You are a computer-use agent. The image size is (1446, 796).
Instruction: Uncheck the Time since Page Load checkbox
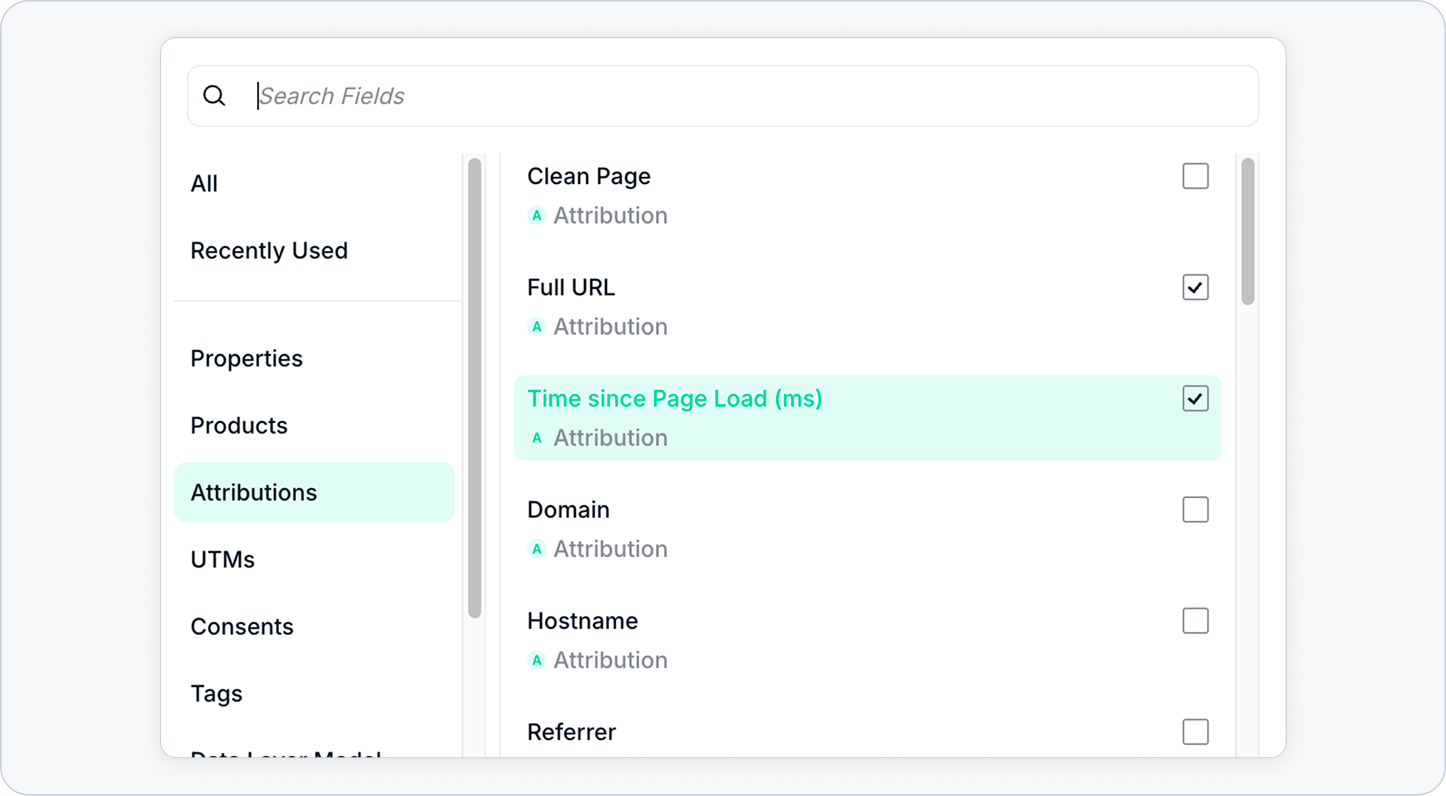[1196, 398]
